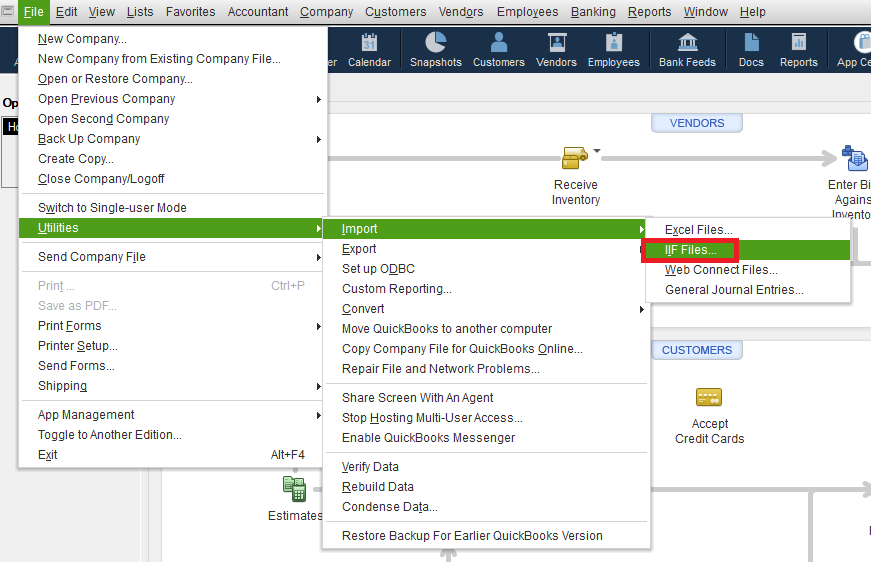Expand Print Forms submenu
Image resolution: width=871 pixels, height=562 pixels.
click(173, 325)
